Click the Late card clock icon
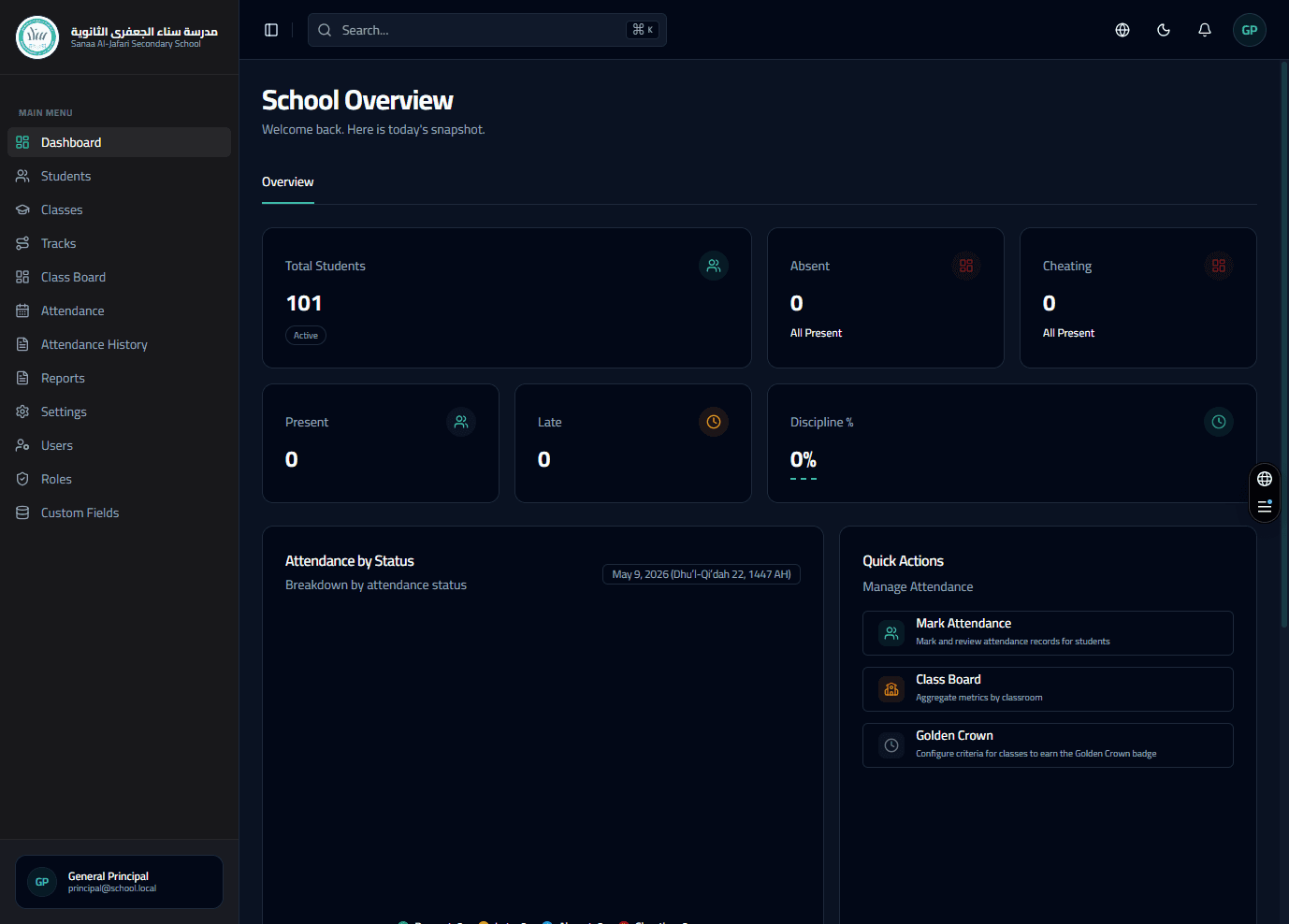This screenshot has width=1289, height=924. point(714,422)
